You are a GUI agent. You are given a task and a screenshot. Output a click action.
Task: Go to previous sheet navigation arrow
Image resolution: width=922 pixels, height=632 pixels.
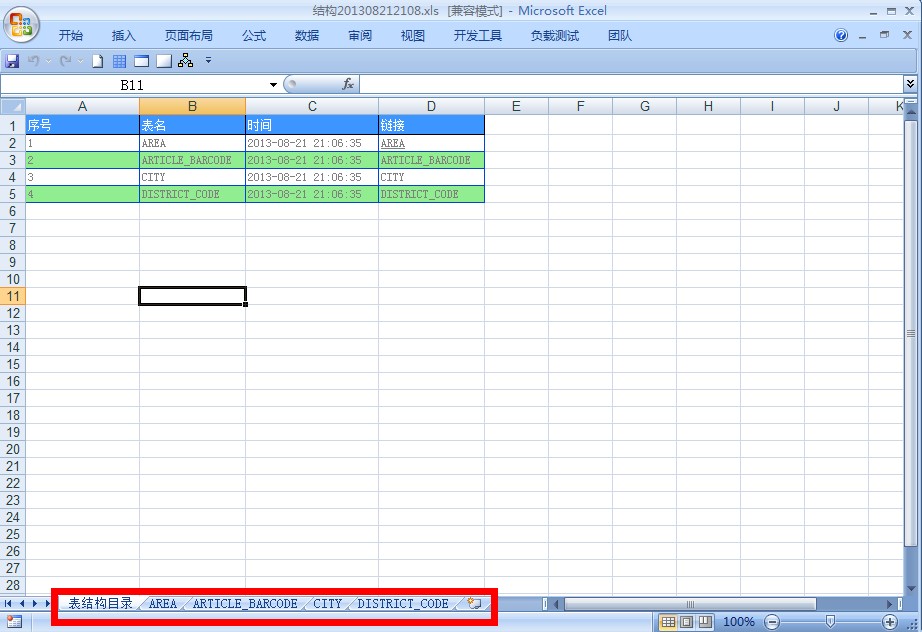tap(22, 603)
